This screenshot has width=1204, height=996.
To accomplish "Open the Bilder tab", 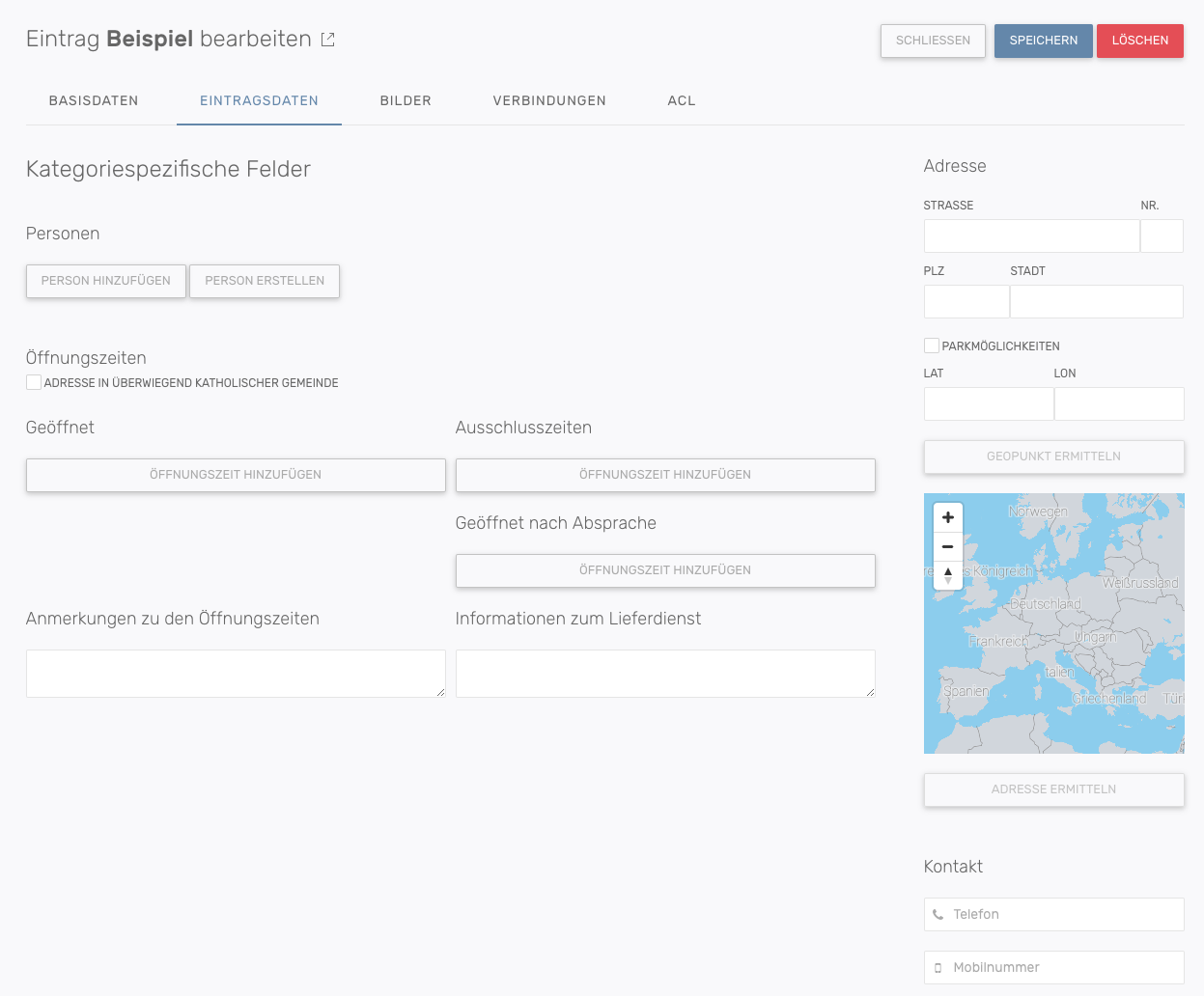I will (406, 100).
